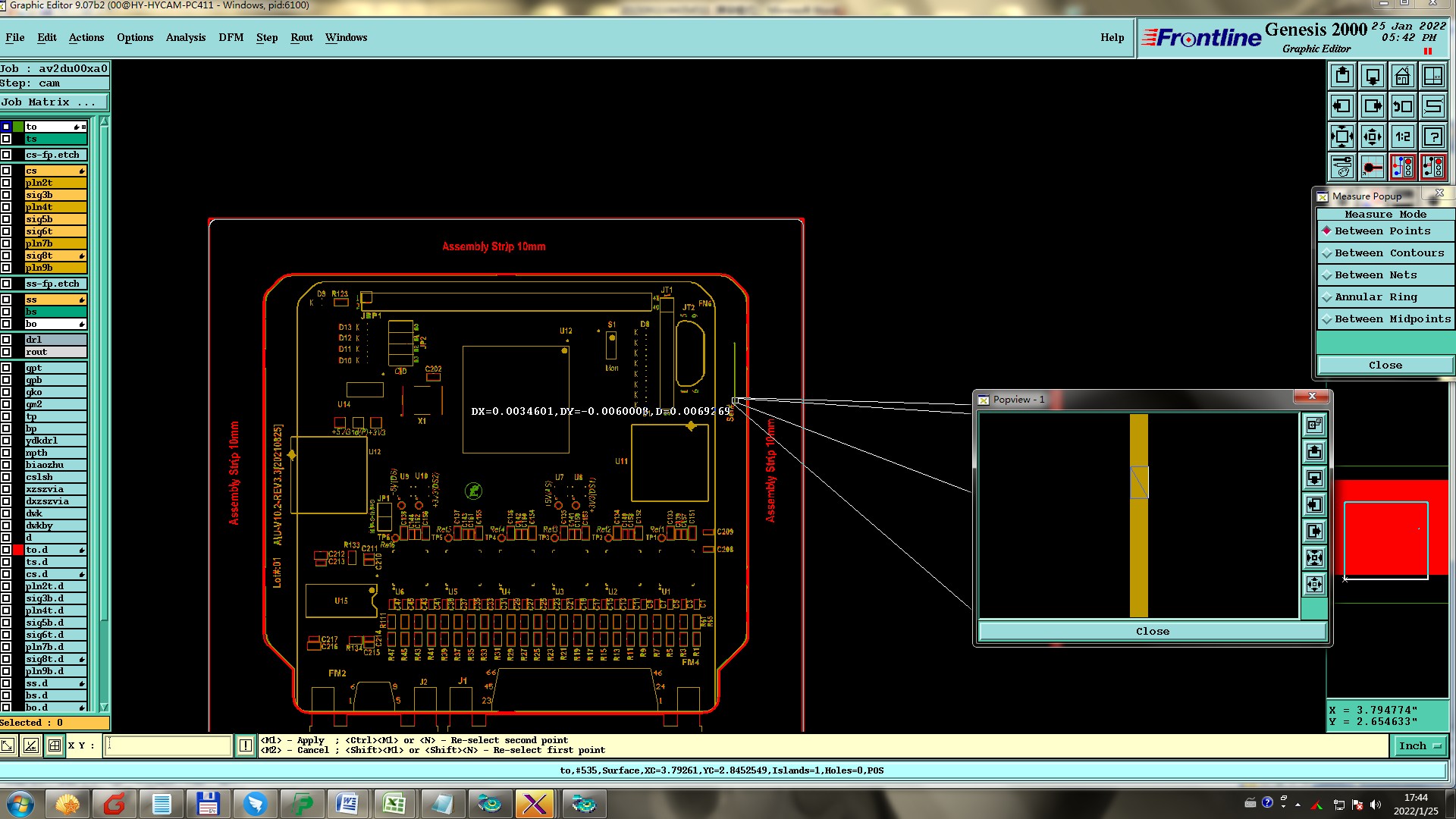Open the question mark help icon
This screenshot has height=819, width=1456.
(1432, 136)
